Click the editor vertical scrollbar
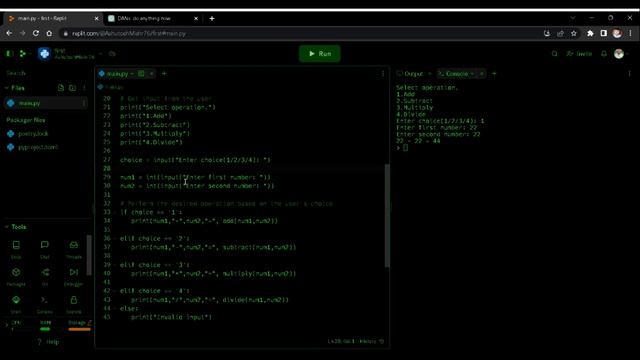Screen dimensions: 640x360 [x=387, y=216]
